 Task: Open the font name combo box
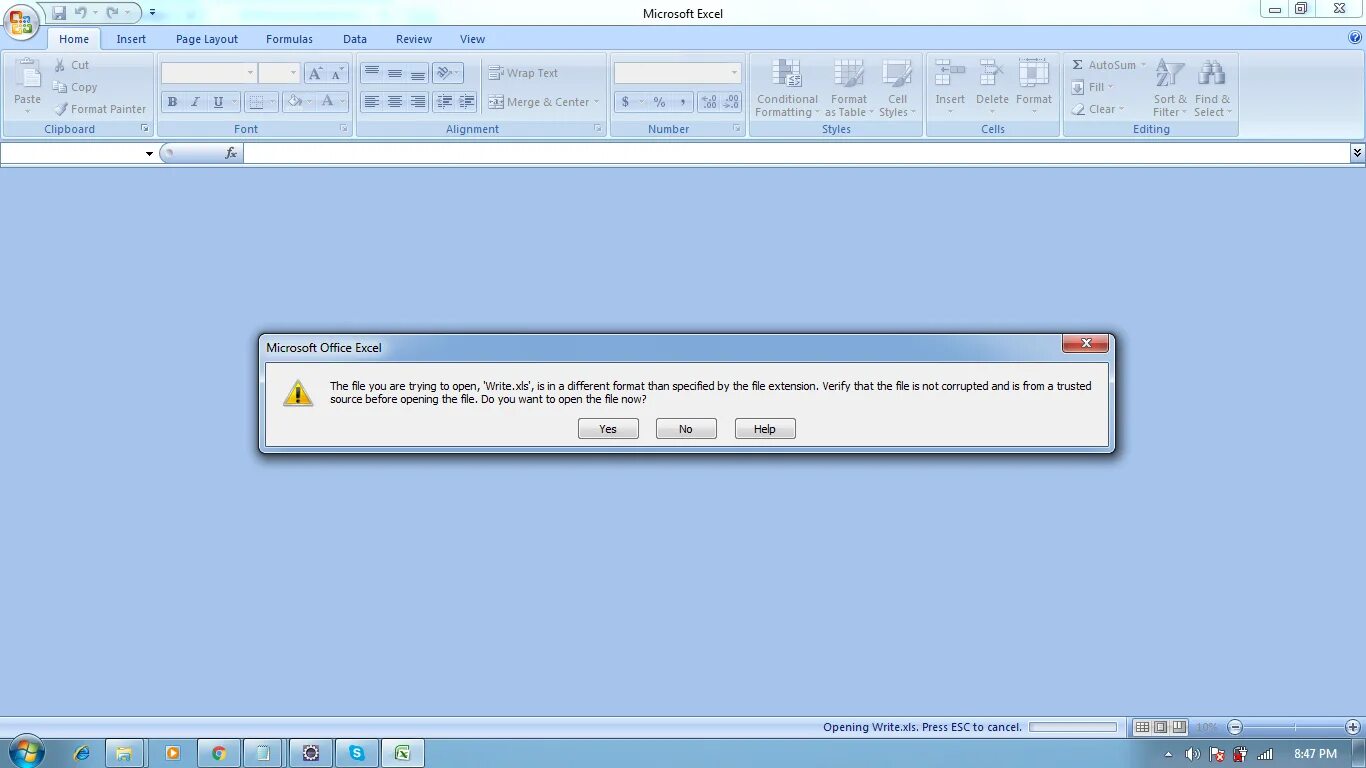click(x=209, y=73)
